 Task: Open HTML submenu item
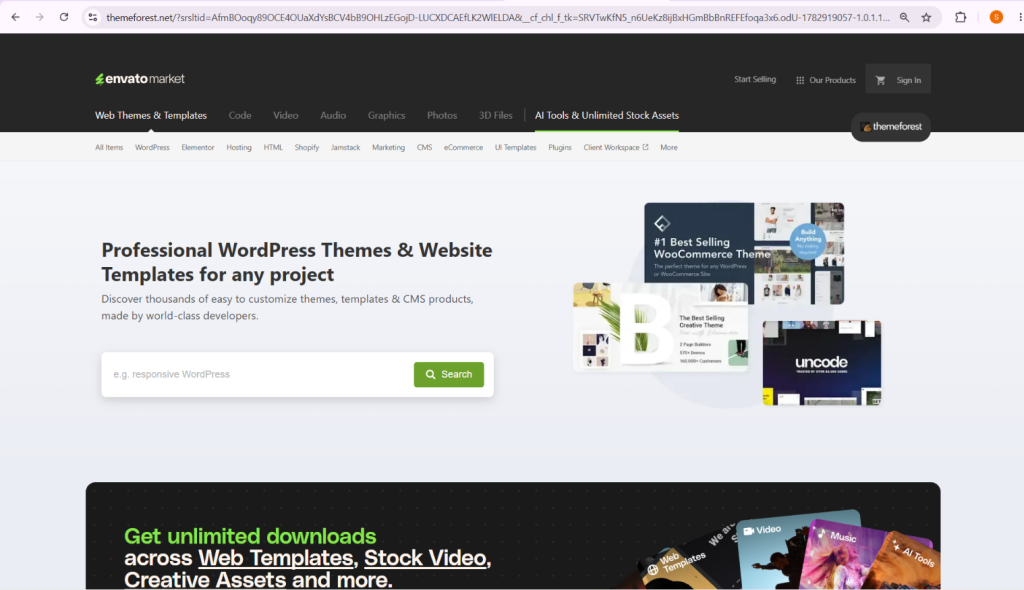(x=273, y=148)
